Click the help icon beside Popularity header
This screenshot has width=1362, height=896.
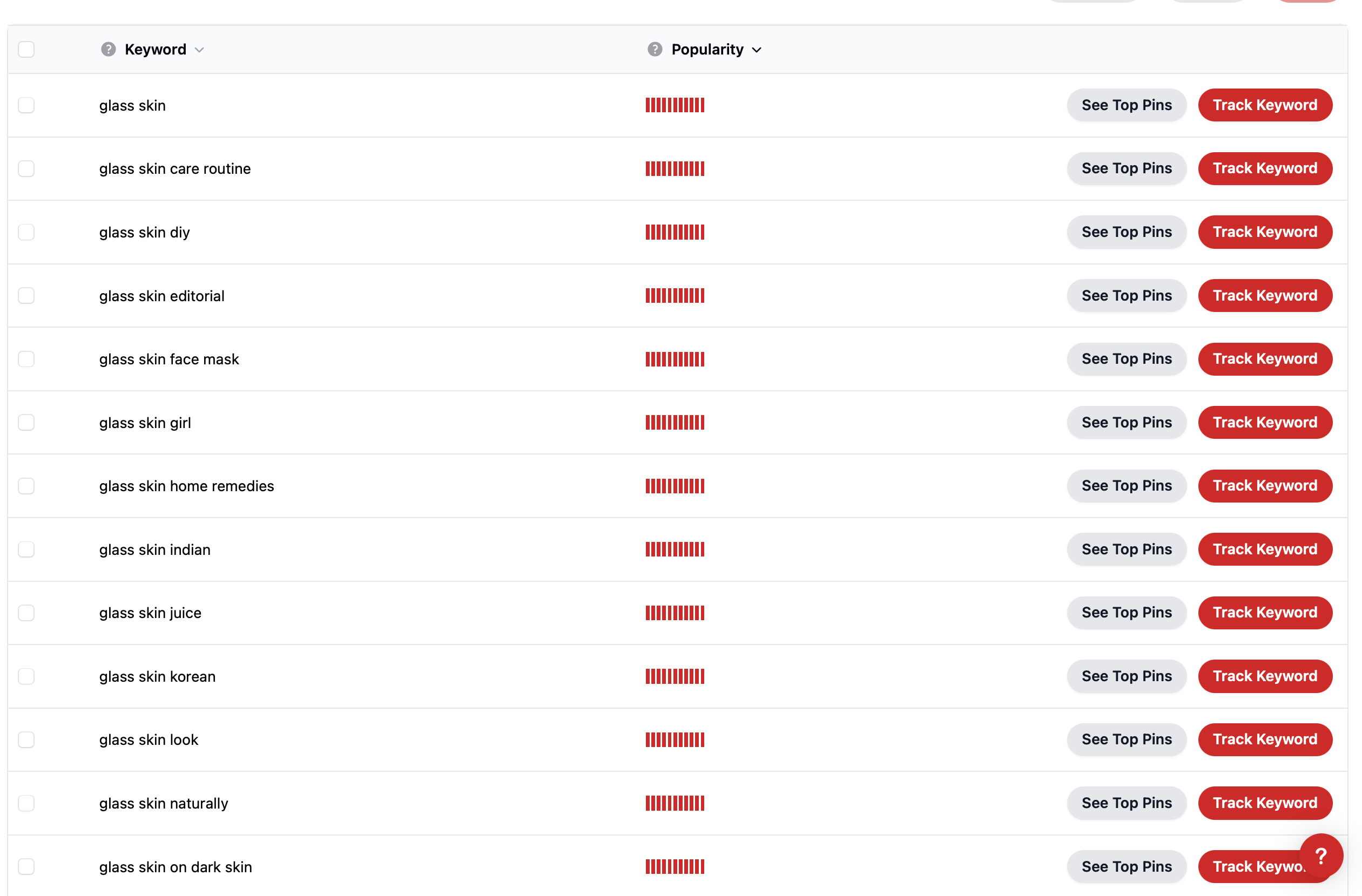click(x=655, y=49)
